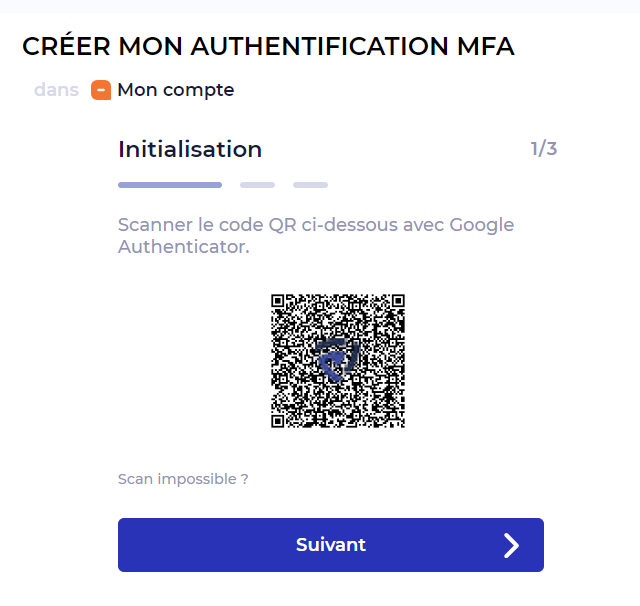Click the "dans" breadcrumb text
The width and height of the screenshot is (640, 606).
(56, 90)
